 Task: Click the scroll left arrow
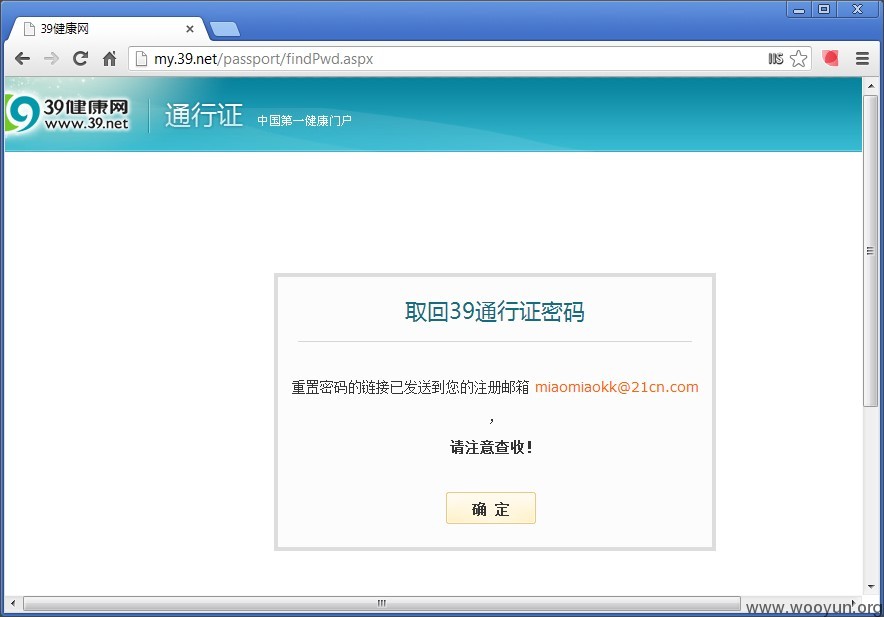coord(12,603)
